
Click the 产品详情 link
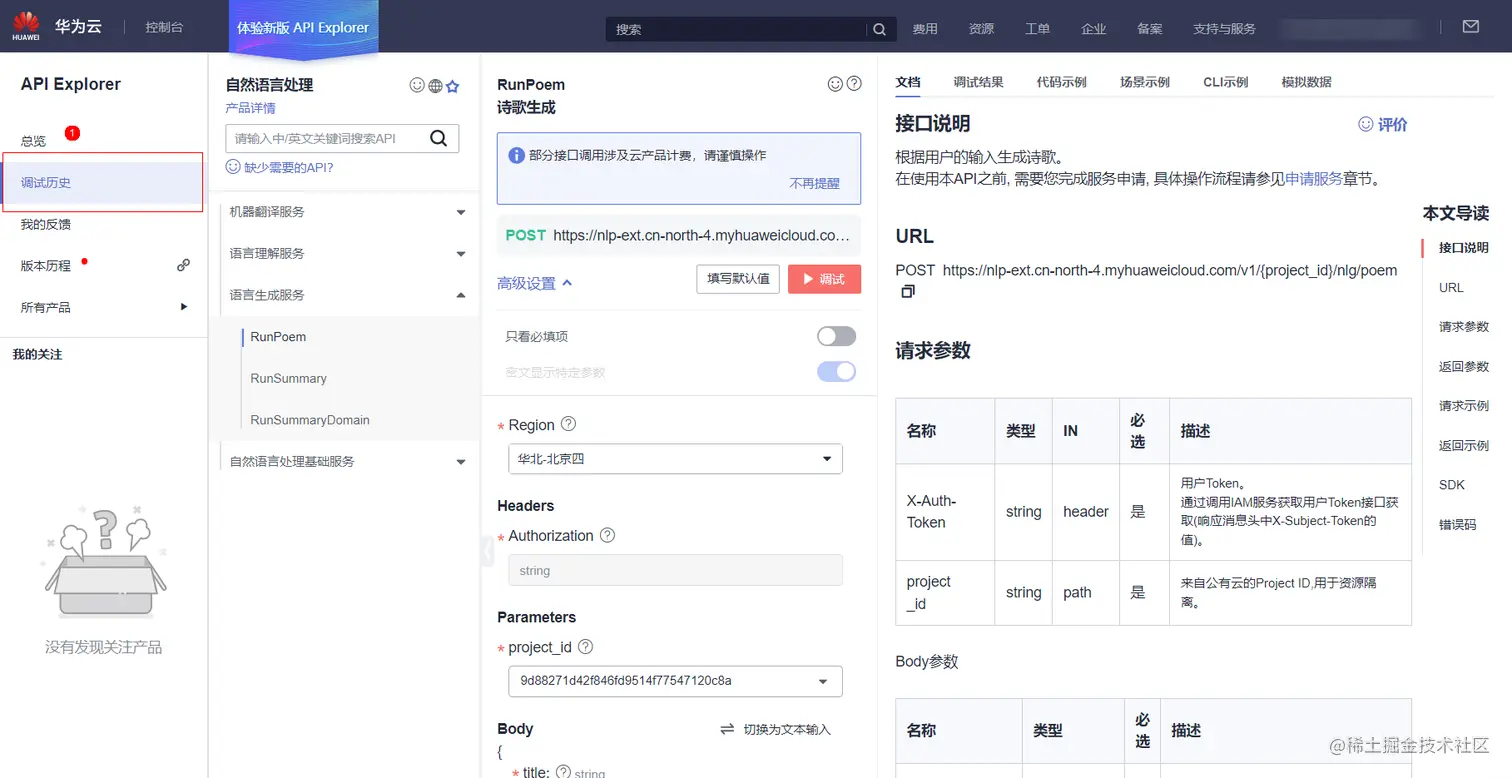(x=250, y=108)
